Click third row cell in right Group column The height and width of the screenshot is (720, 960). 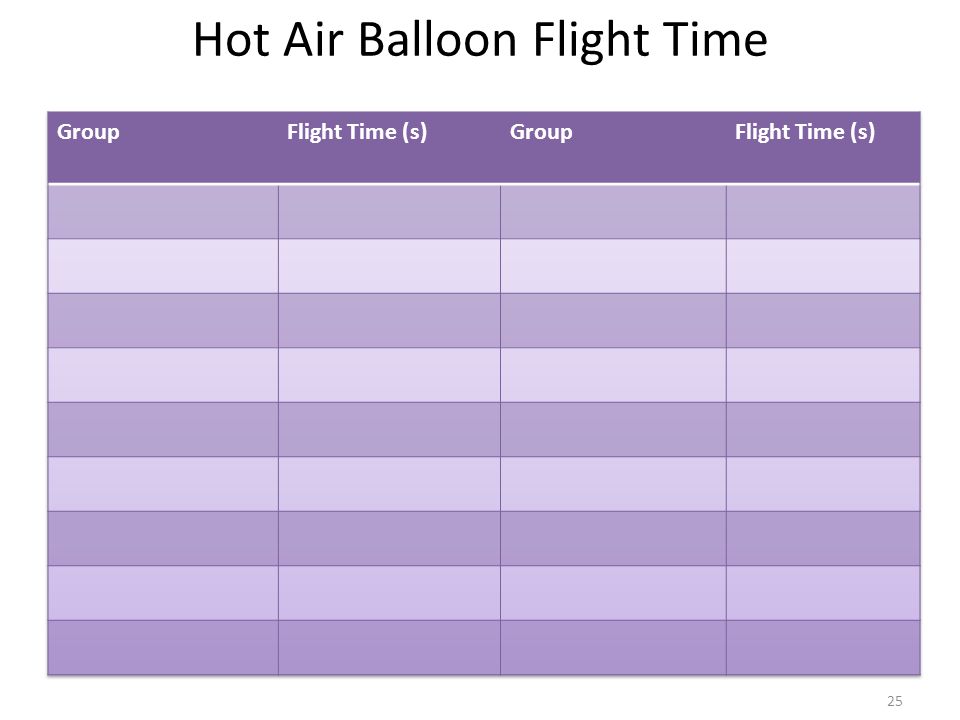coord(613,320)
